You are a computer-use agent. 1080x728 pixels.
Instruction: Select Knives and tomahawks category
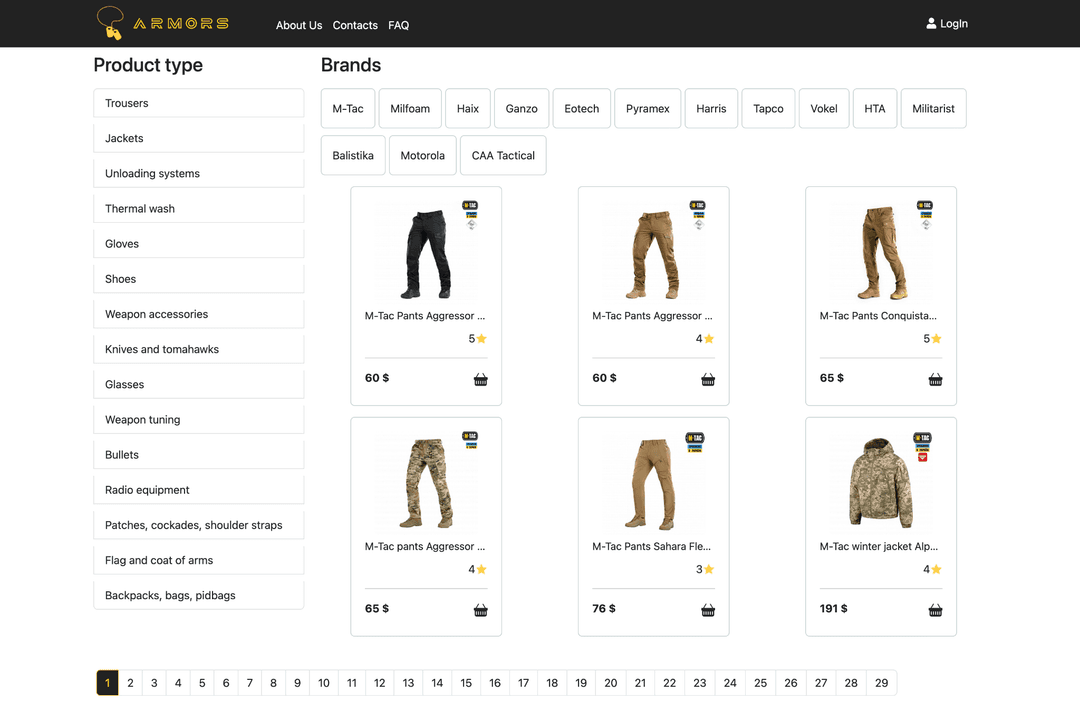pos(198,349)
